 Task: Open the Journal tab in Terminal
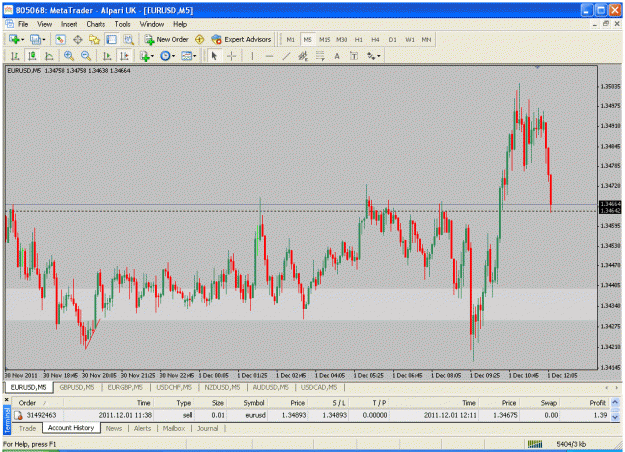click(x=208, y=428)
